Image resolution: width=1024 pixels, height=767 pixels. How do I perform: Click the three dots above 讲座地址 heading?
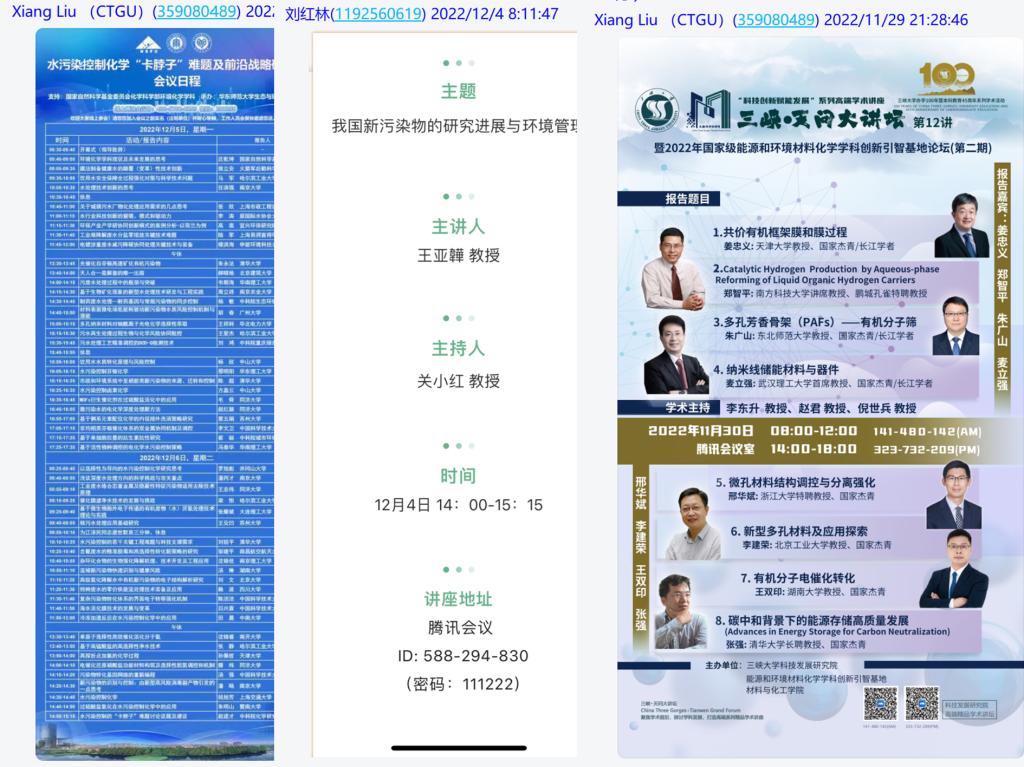tap(458, 573)
